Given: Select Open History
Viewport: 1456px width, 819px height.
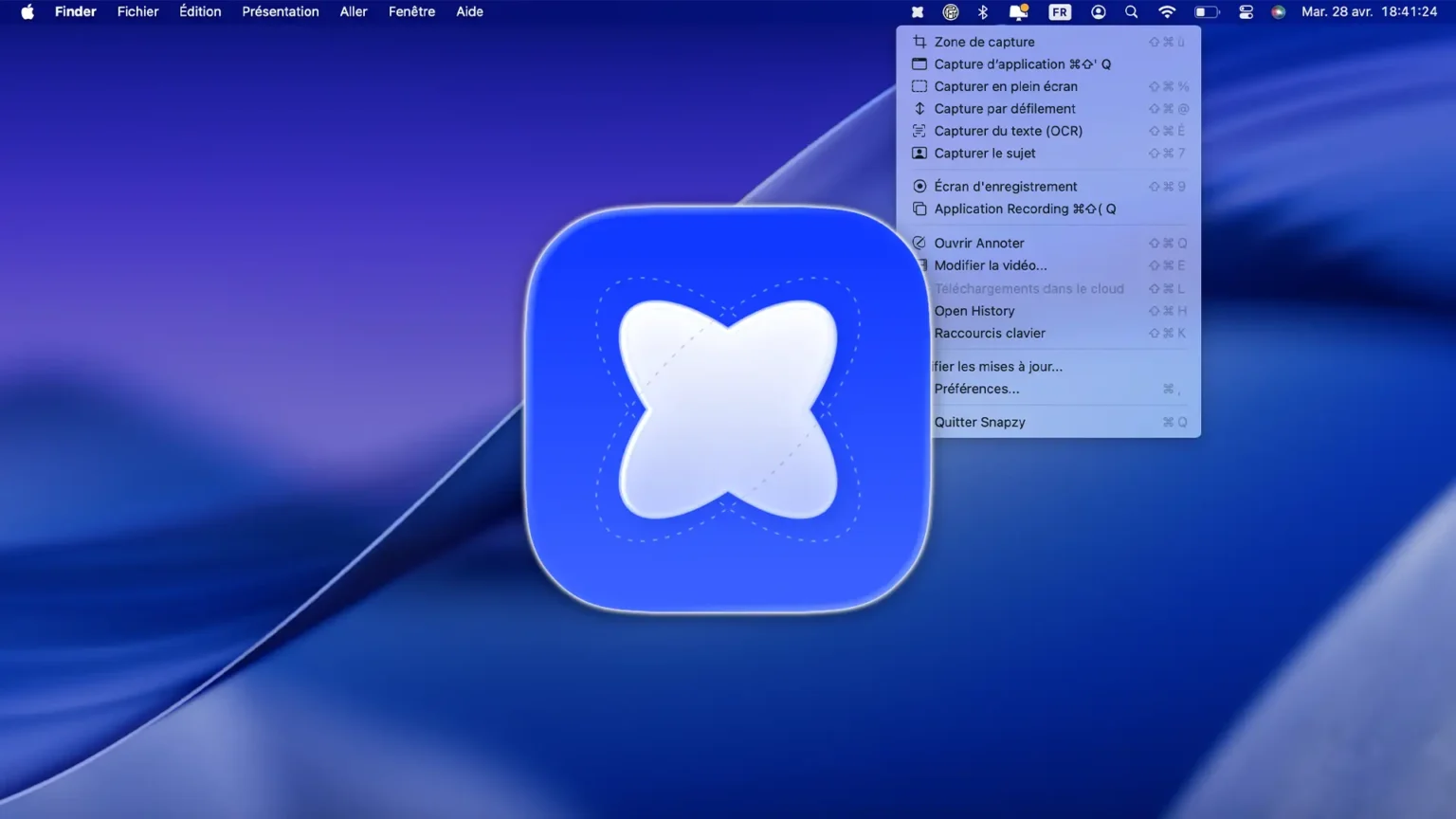Looking at the screenshot, I should (x=1060, y=311).
